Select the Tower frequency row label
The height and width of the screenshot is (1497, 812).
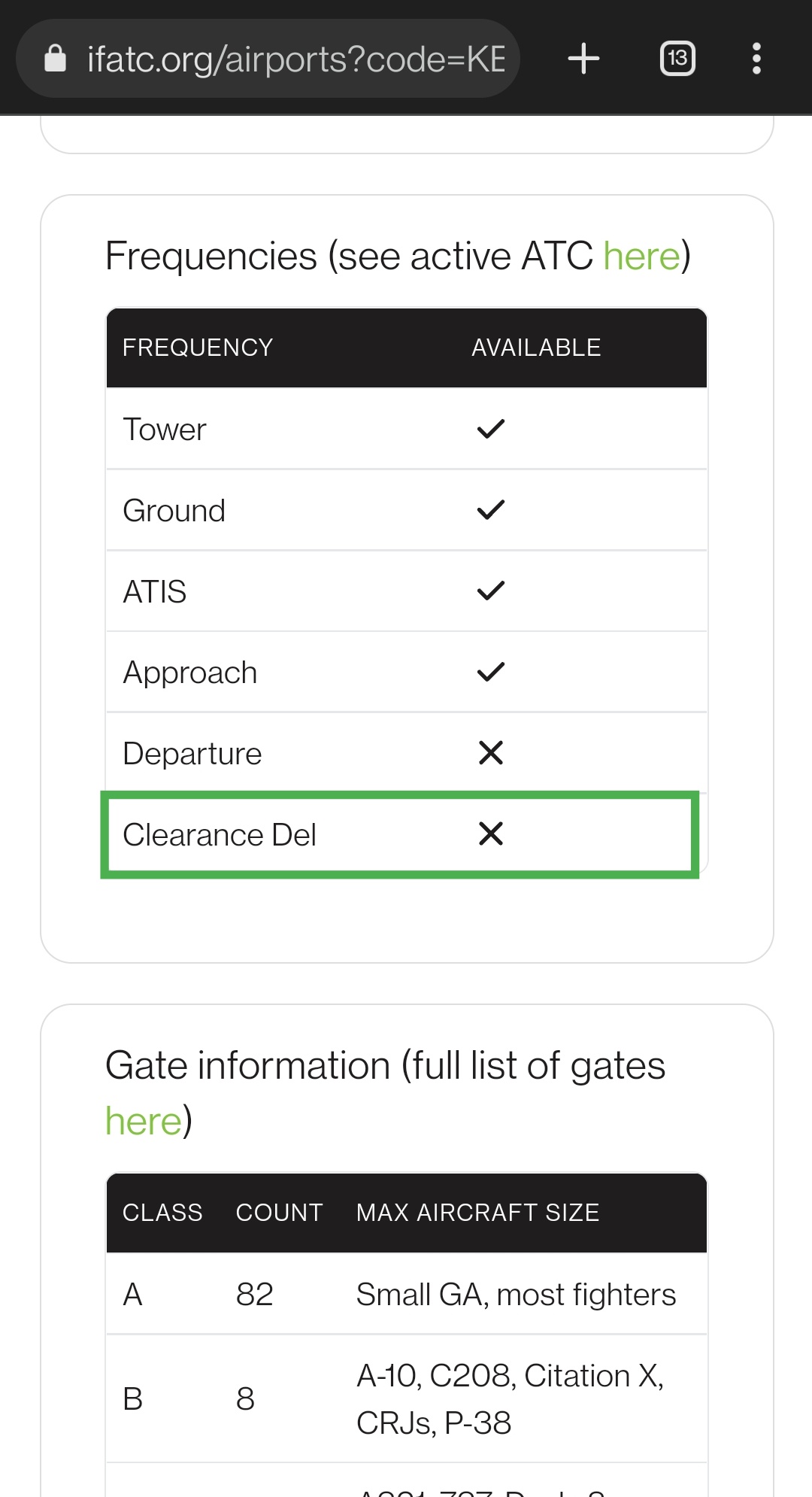coord(165,430)
